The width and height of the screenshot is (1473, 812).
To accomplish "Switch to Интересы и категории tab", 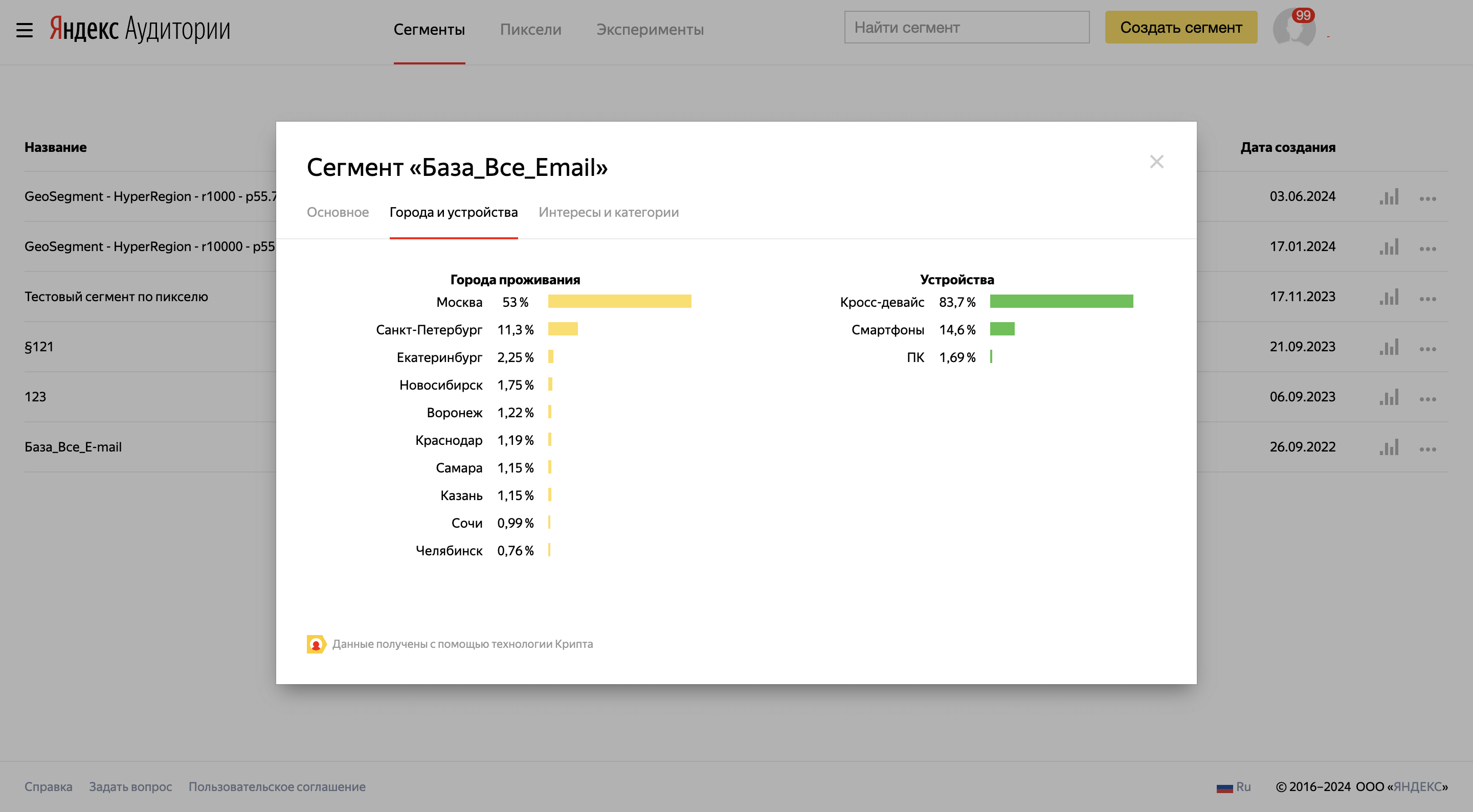I will pyautogui.click(x=609, y=212).
